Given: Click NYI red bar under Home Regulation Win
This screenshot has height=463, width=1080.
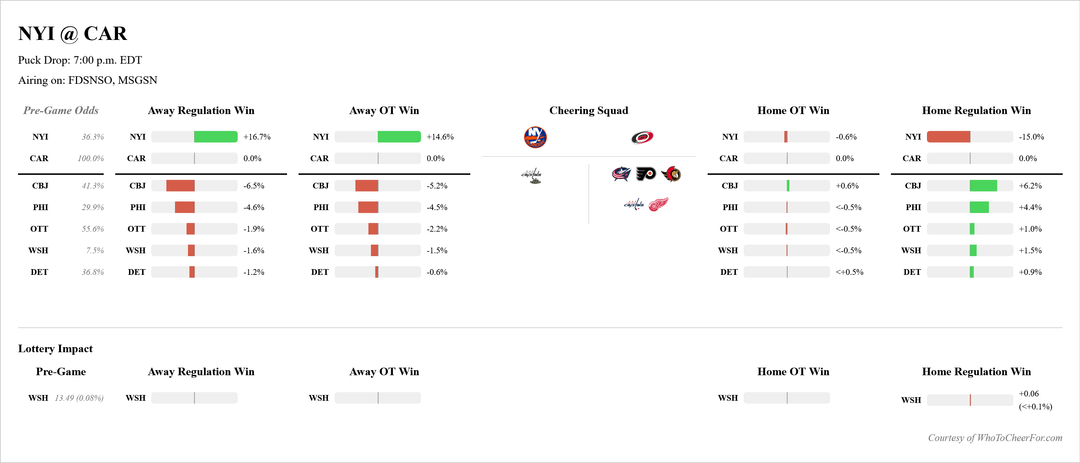Looking at the screenshot, I should coord(948,136).
